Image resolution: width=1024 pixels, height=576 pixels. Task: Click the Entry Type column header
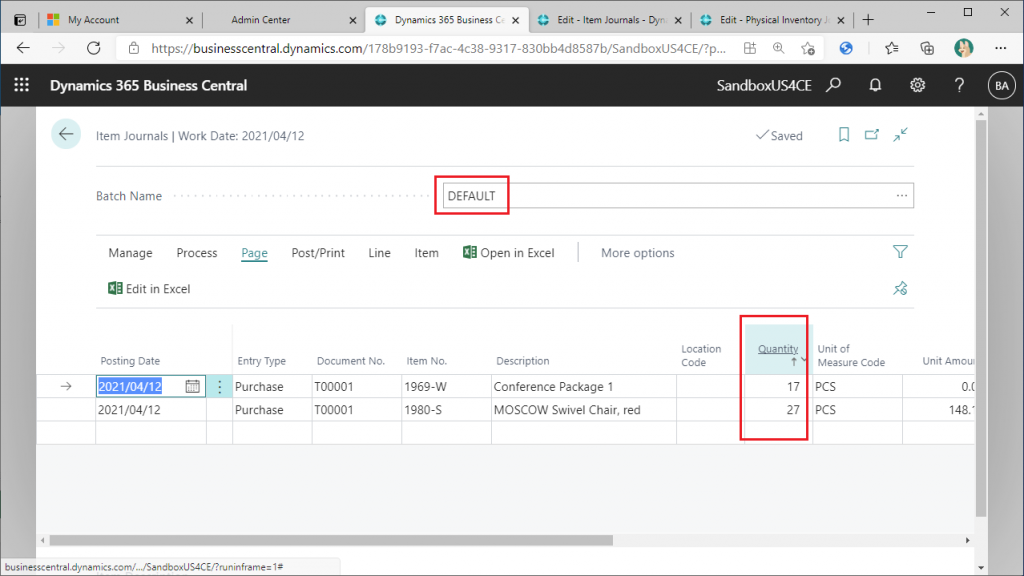click(261, 360)
